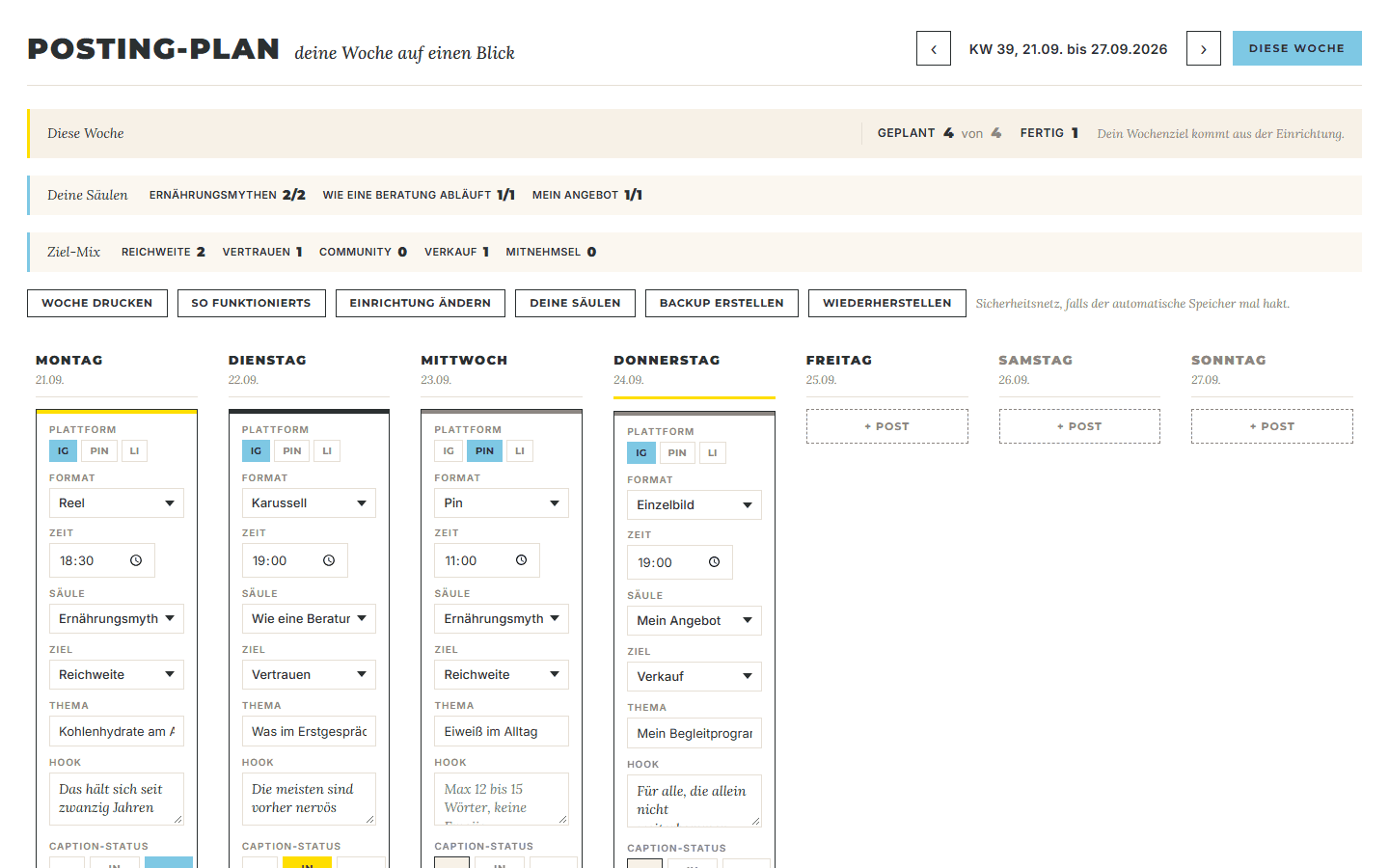This screenshot has height=868, width=1389.
Task: Toggle PIN platform in Montag card
Action: [99, 450]
